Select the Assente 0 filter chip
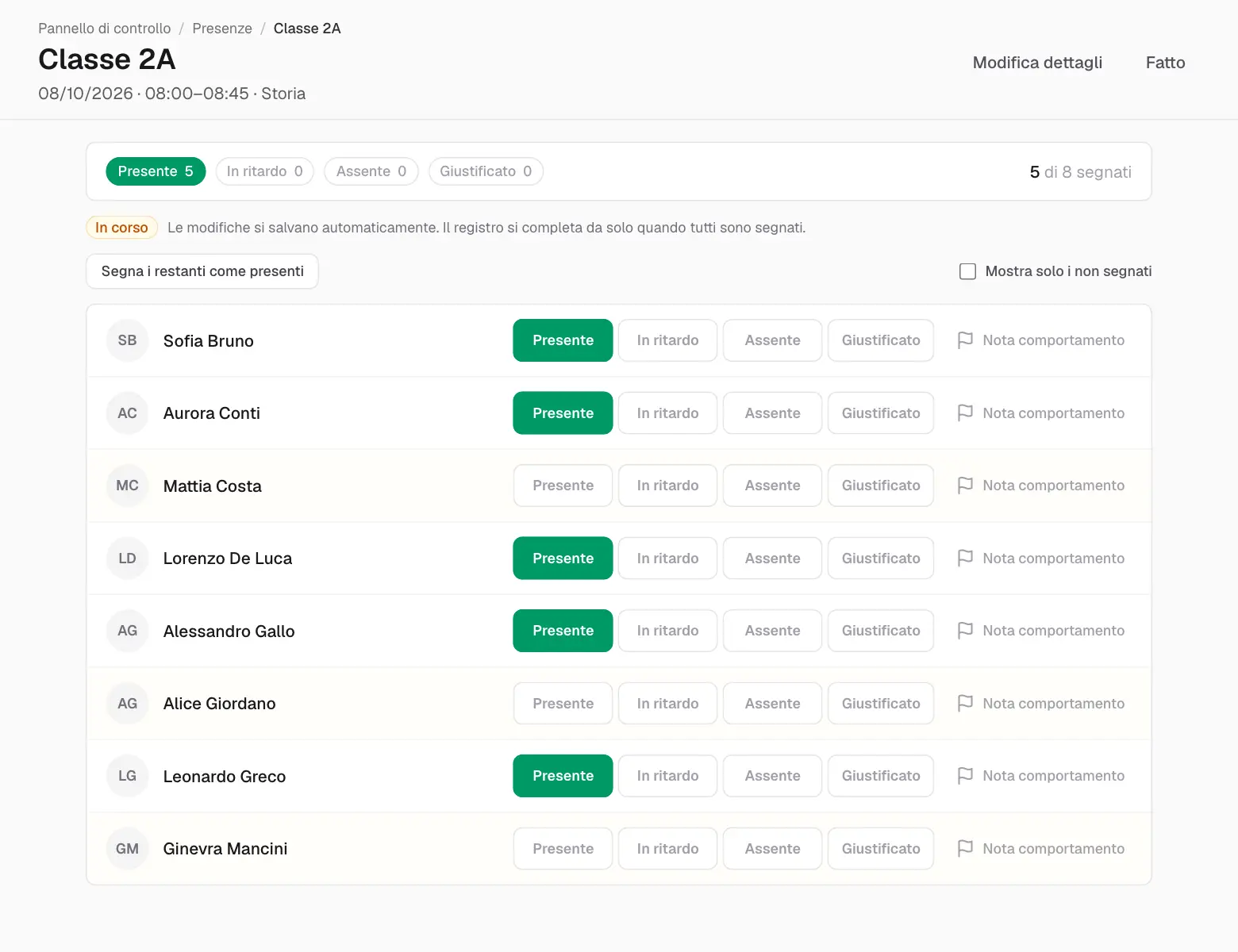 click(x=371, y=171)
